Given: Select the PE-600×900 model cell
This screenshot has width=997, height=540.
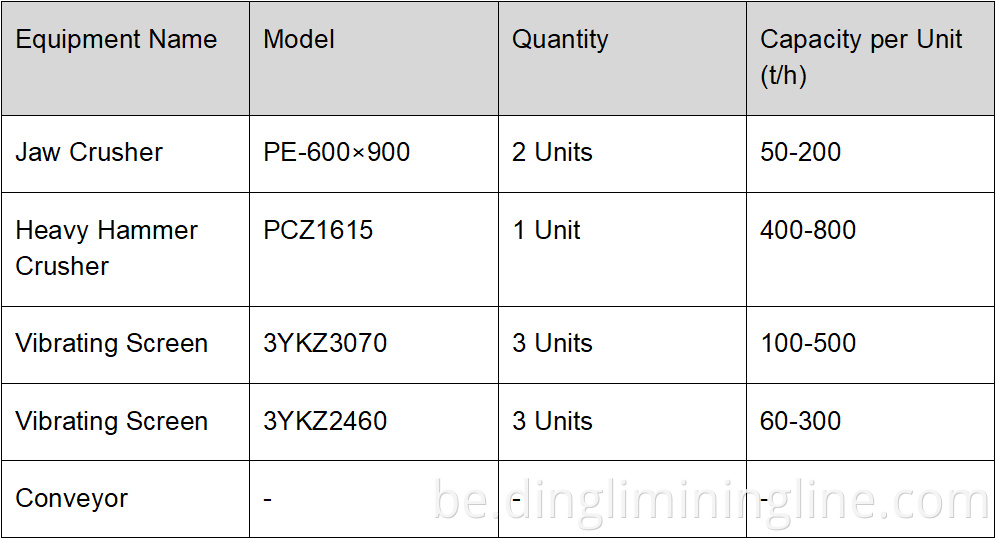Looking at the screenshot, I should (x=337, y=152).
